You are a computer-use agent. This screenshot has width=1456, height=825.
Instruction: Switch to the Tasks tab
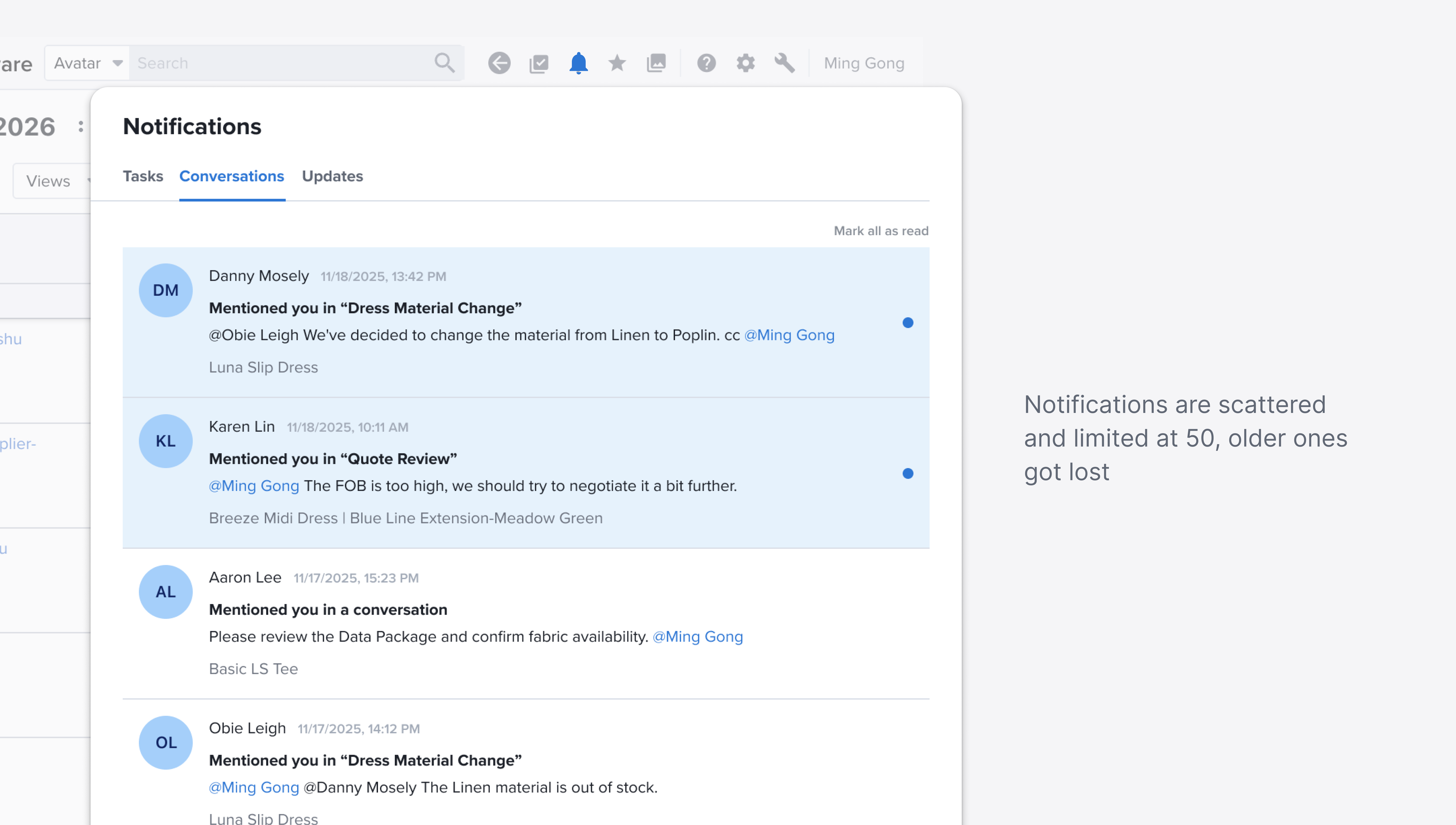[143, 176]
